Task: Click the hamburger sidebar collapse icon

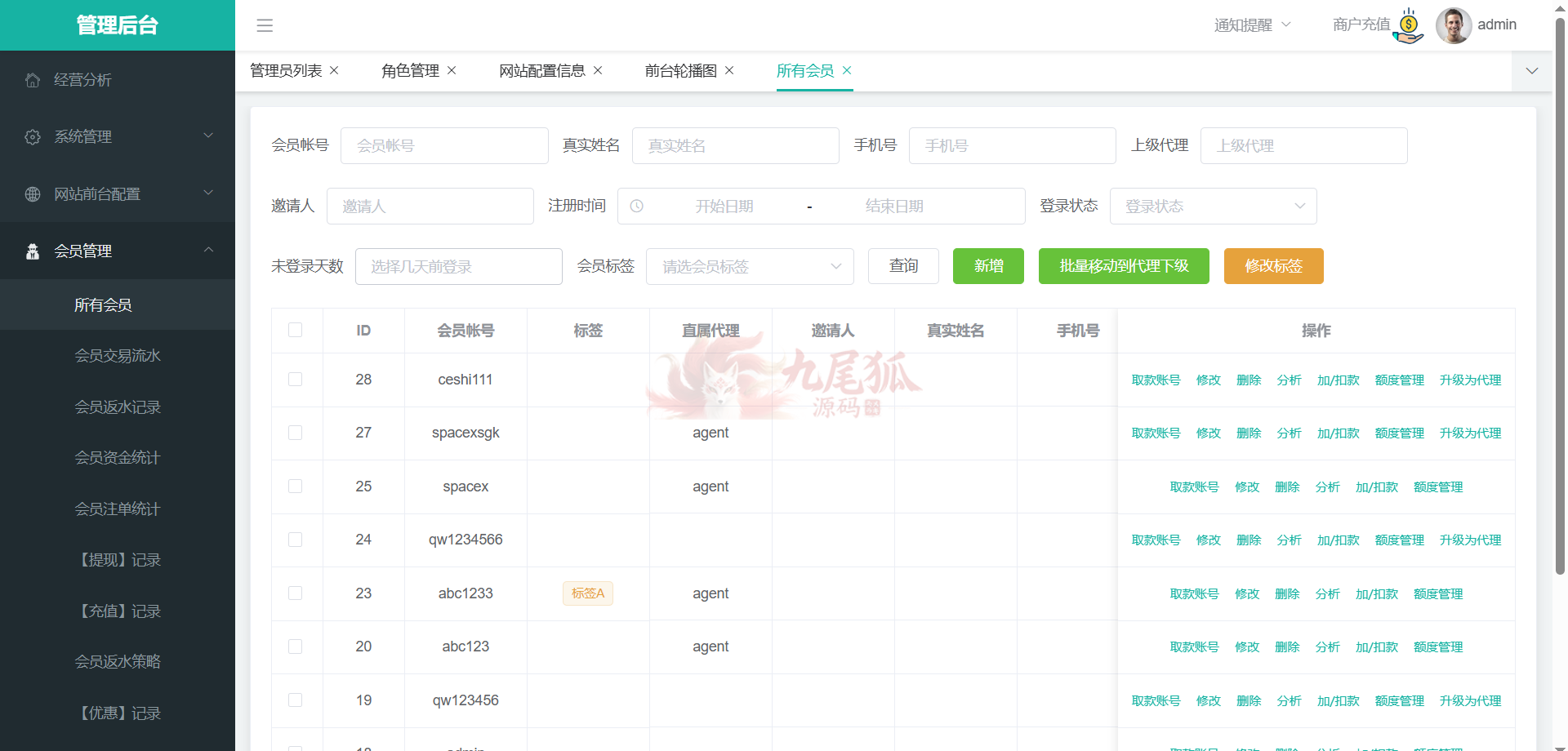Action: pos(265,25)
